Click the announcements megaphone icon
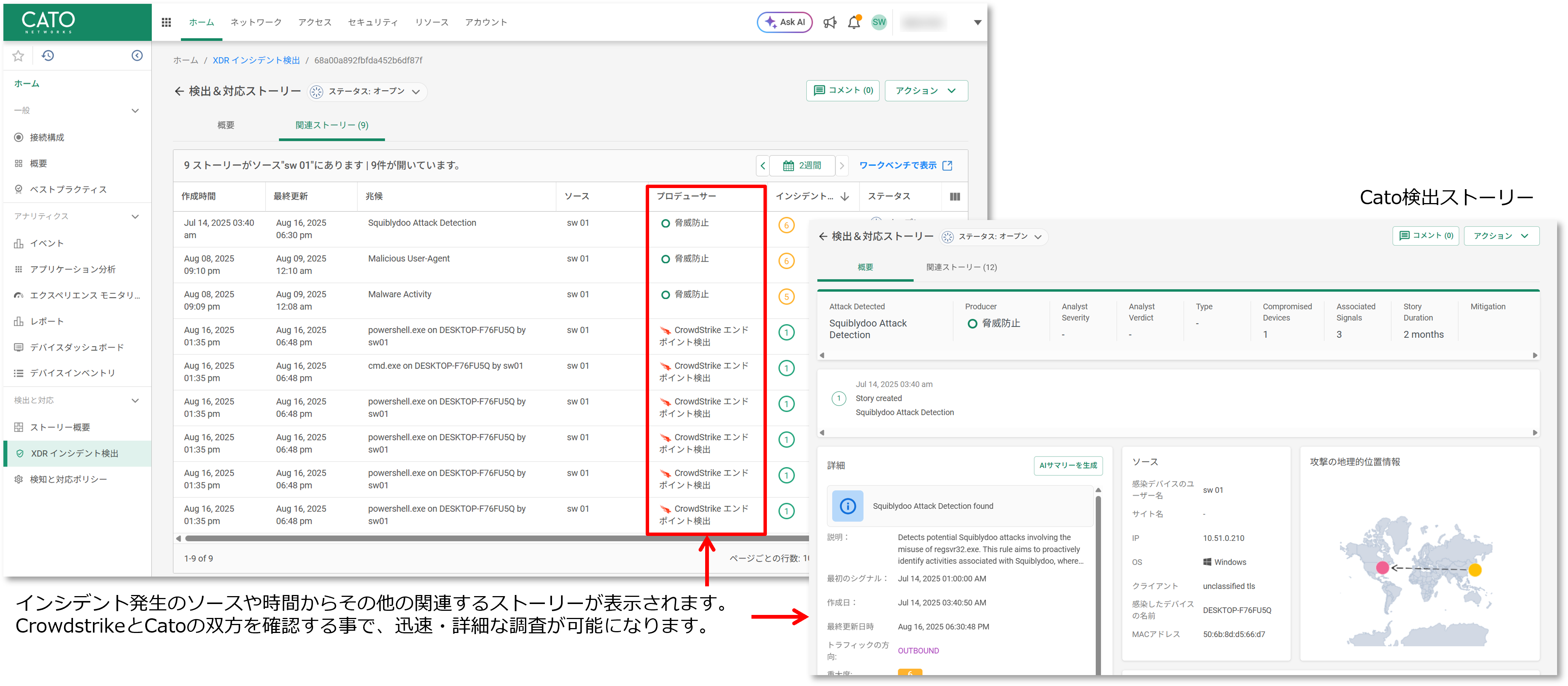The image size is (1568, 686). pyautogui.click(x=830, y=23)
